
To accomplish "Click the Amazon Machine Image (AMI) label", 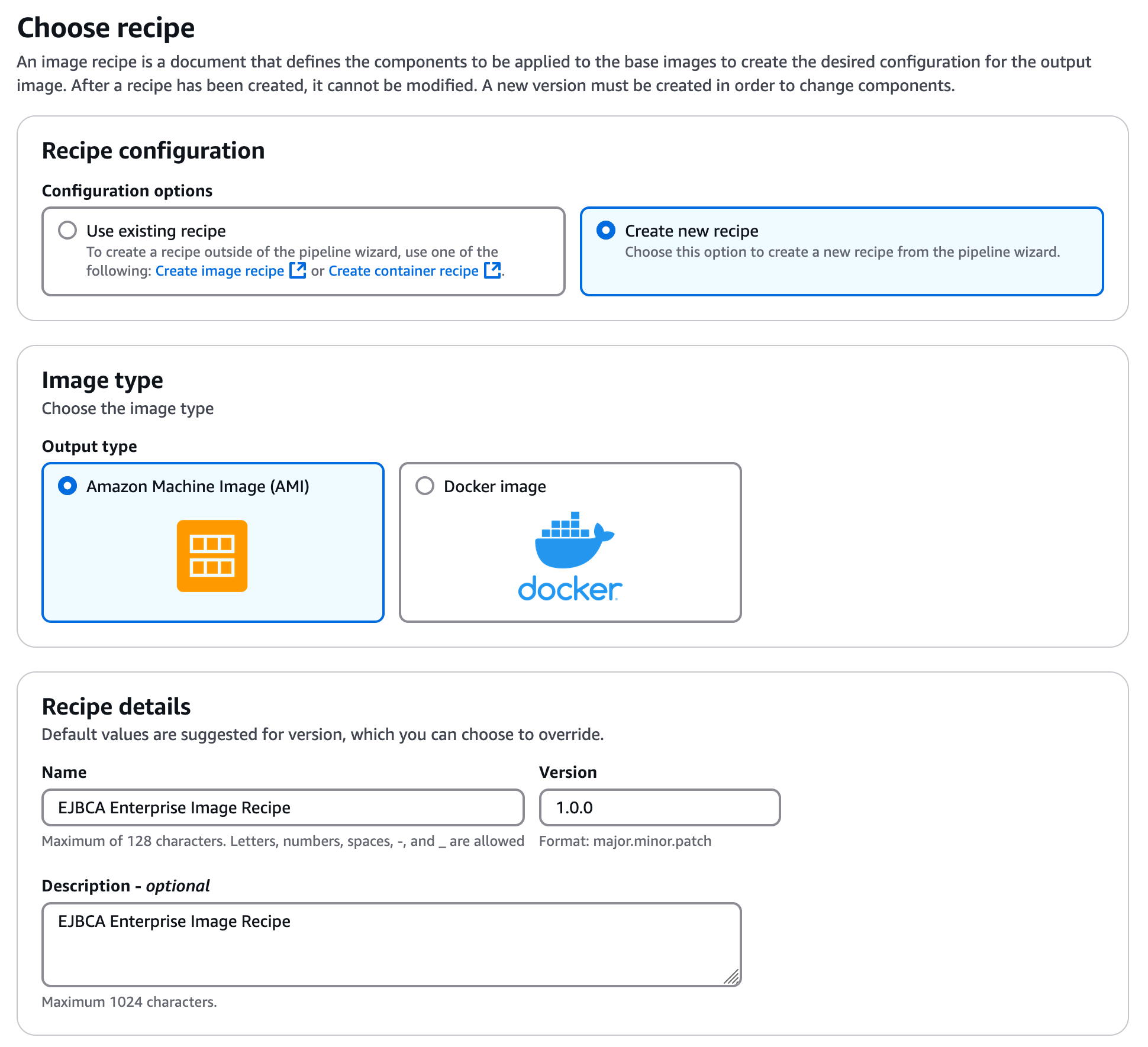I will click(198, 486).
